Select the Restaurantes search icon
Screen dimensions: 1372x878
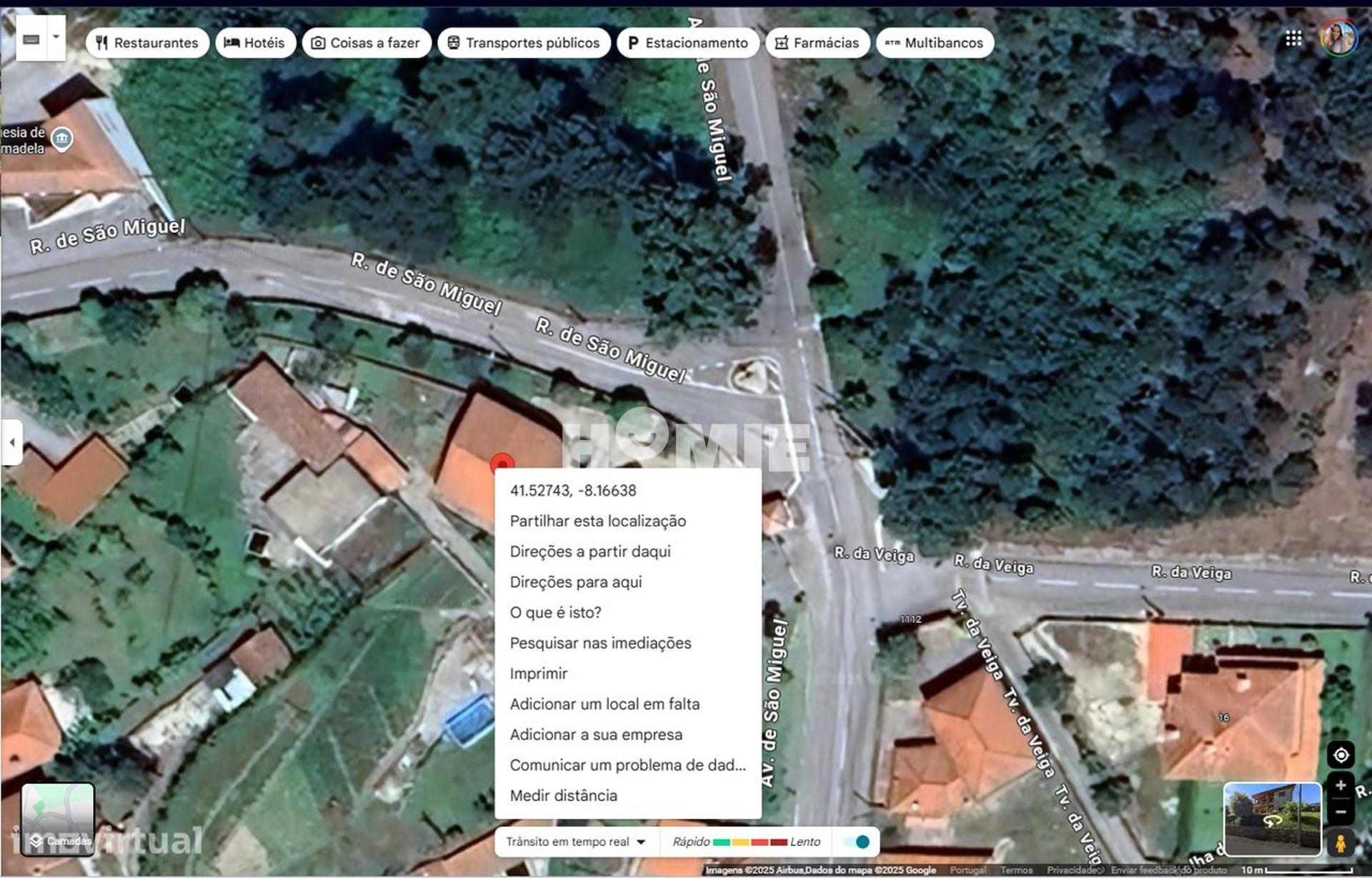100,42
